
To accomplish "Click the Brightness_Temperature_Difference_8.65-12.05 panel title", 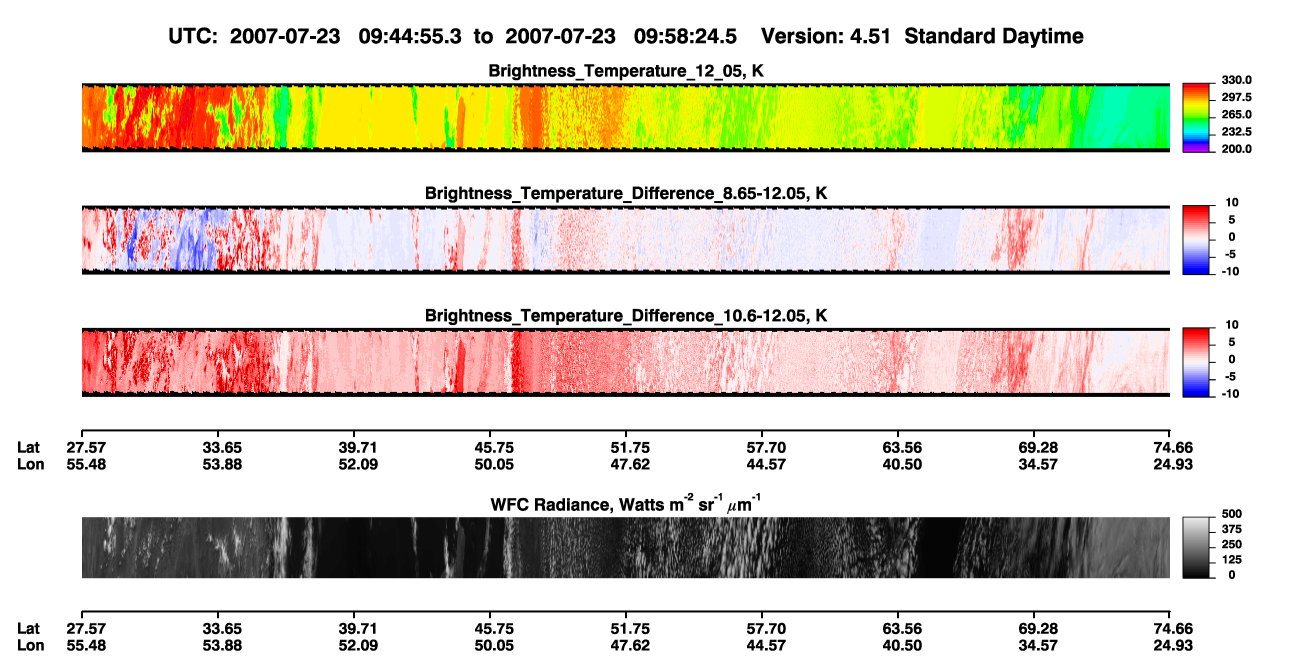I will pos(626,193).
